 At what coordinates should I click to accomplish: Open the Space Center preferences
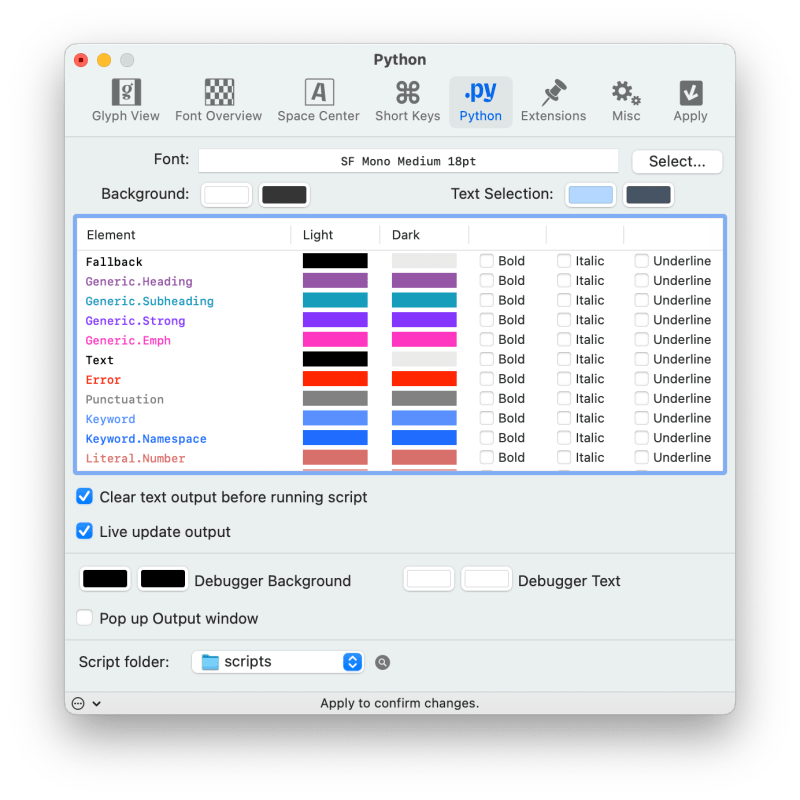[318, 97]
